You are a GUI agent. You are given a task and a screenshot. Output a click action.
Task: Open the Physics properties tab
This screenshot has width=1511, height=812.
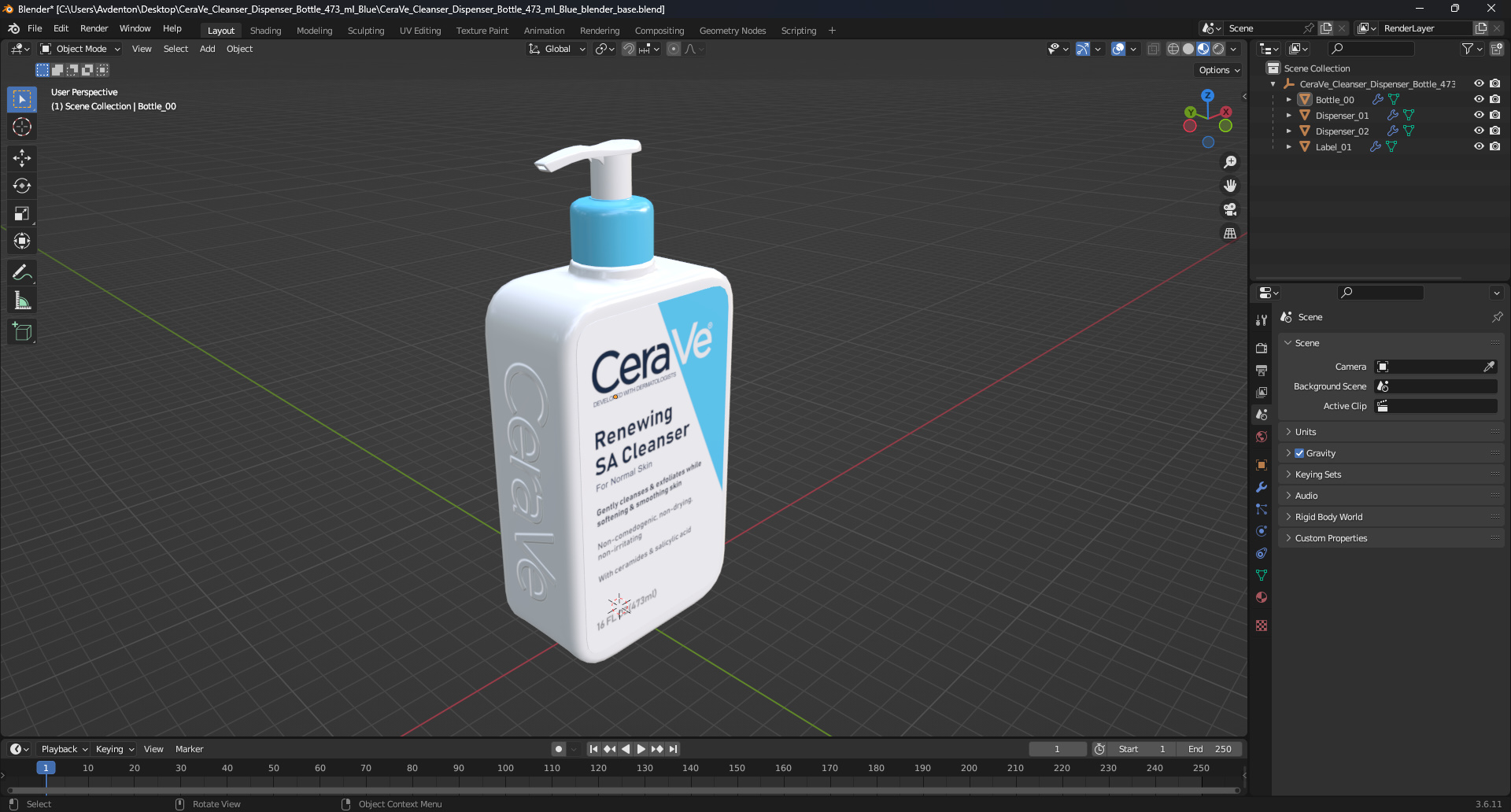1262,531
